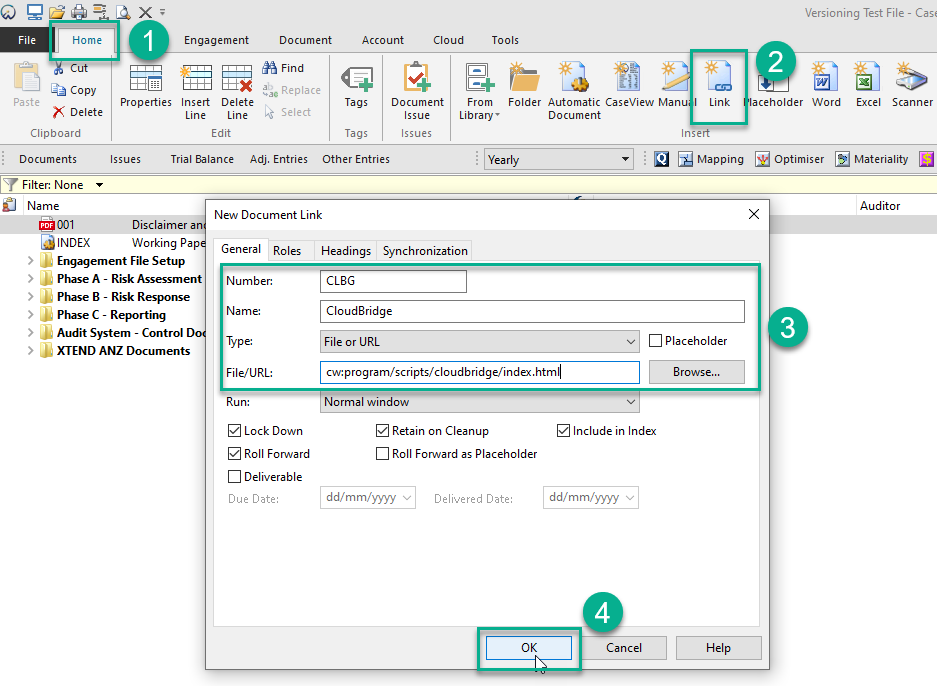The height and width of the screenshot is (686, 937).
Task: Open the File menu
Action: [27, 40]
